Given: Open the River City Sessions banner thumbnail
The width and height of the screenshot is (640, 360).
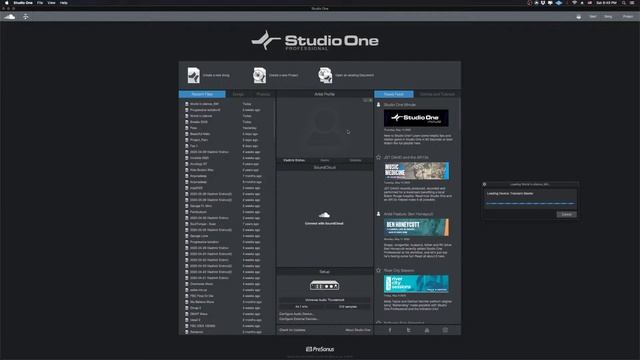Looking at the screenshot, I should [416, 284].
